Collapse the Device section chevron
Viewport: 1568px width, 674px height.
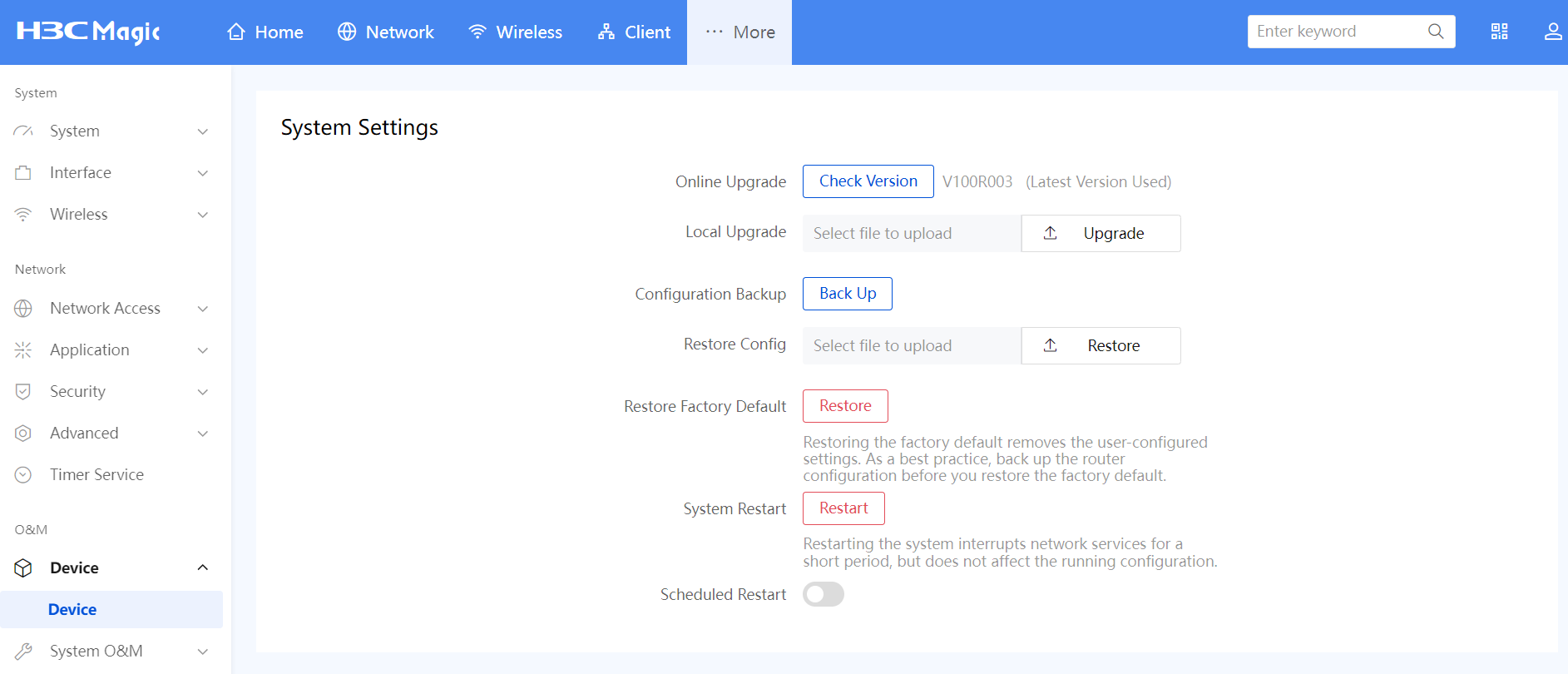point(202,567)
